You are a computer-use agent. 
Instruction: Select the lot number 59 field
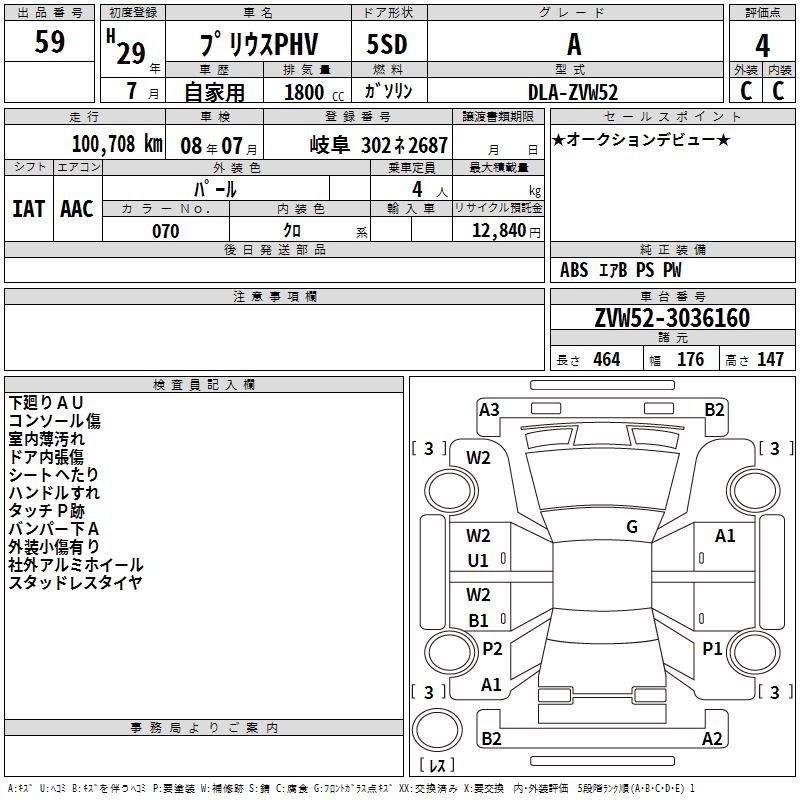tap(50, 43)
